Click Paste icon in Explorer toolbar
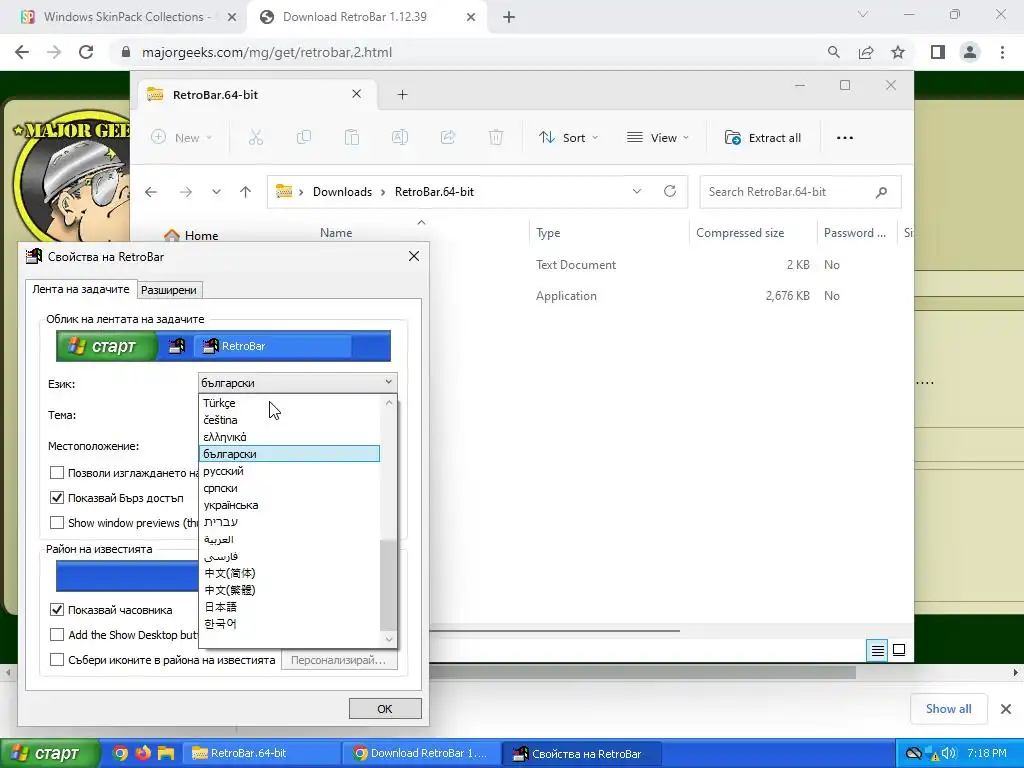Image resolution: width=1024 pixels, height=768 pixels. point(352,137)
